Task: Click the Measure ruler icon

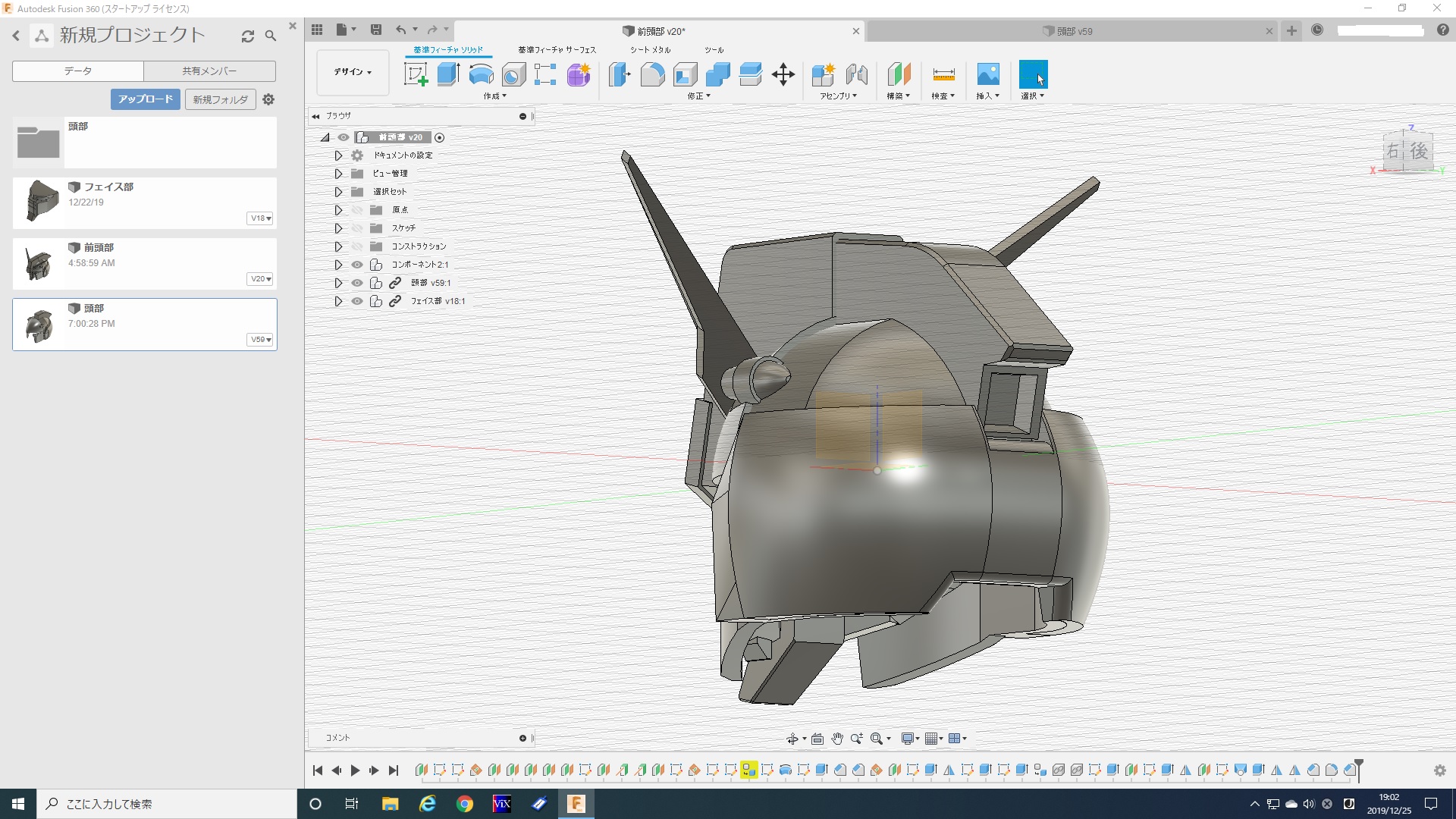Action: 943,74
